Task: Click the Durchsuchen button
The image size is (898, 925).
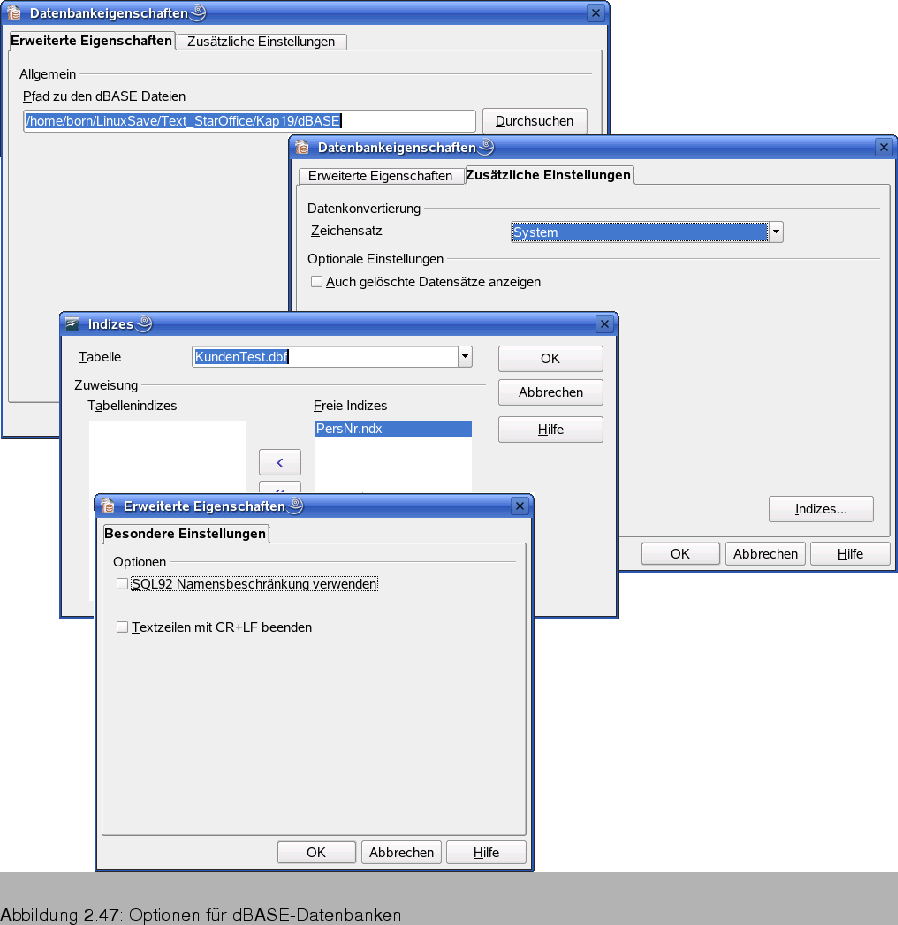Action: coord(534,121)
